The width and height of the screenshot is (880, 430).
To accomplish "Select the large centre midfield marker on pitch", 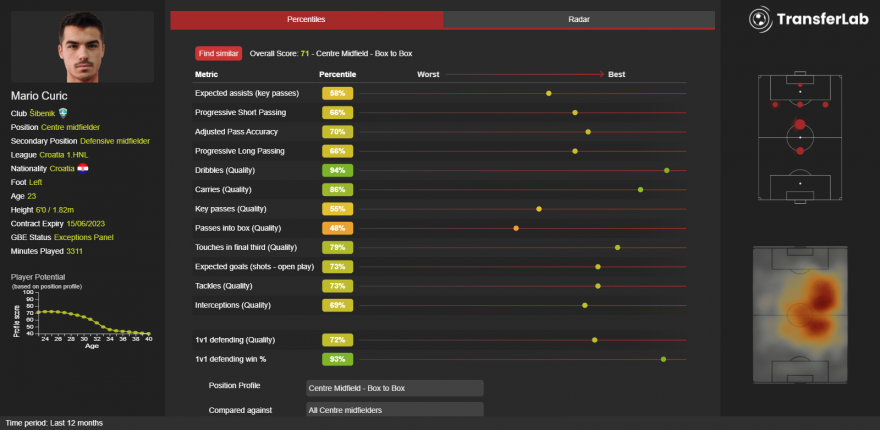I will pos(799,126).
